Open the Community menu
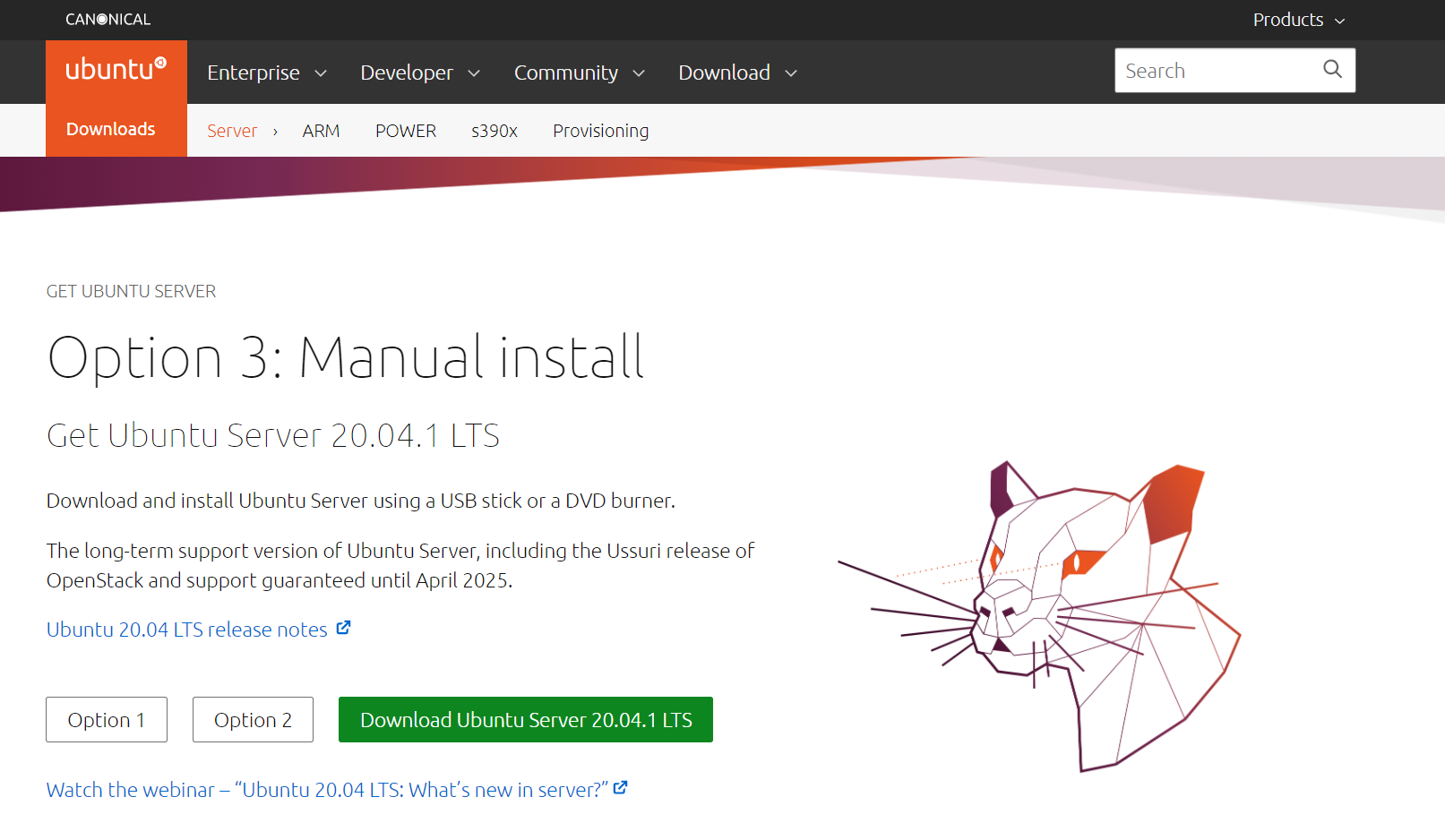This screenshot has height=840, width=1445. (x=579, y=73)
